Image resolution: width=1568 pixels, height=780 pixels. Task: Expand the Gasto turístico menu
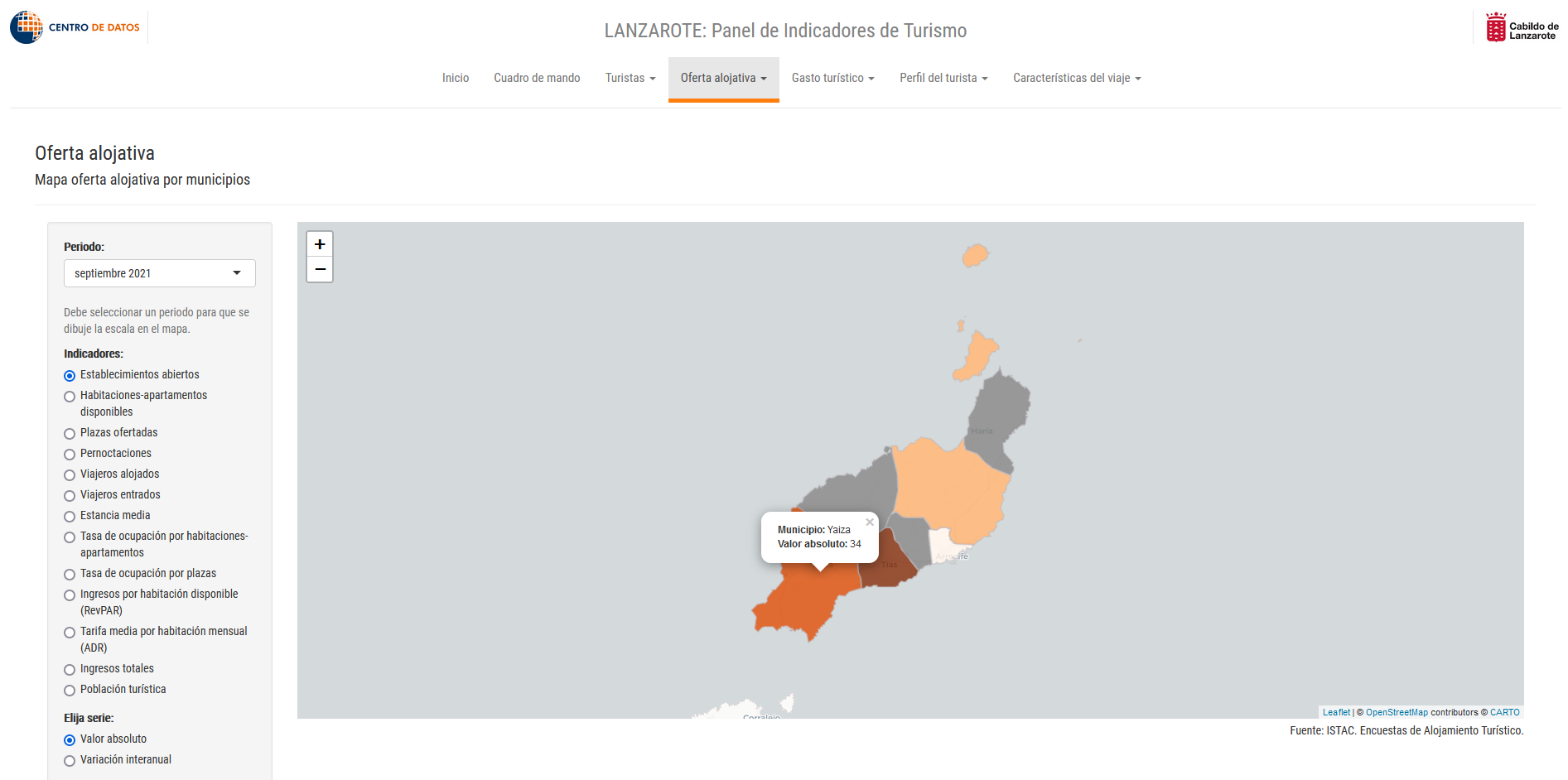point(833,78)
